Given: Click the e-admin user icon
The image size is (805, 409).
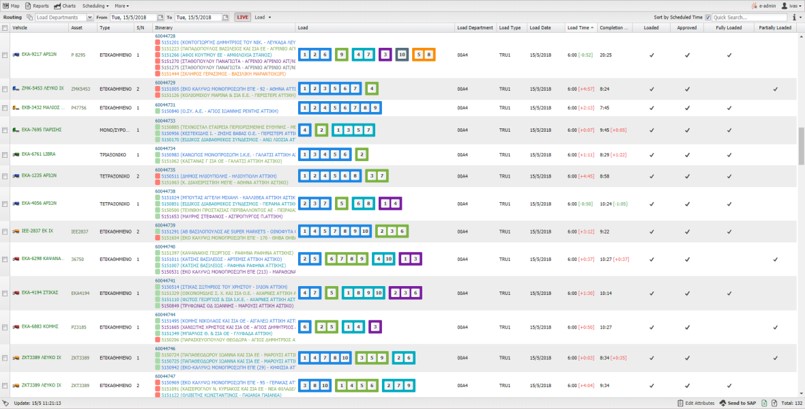Looking at the screenshot, I should pyautogui.click(x=756, y=6).
